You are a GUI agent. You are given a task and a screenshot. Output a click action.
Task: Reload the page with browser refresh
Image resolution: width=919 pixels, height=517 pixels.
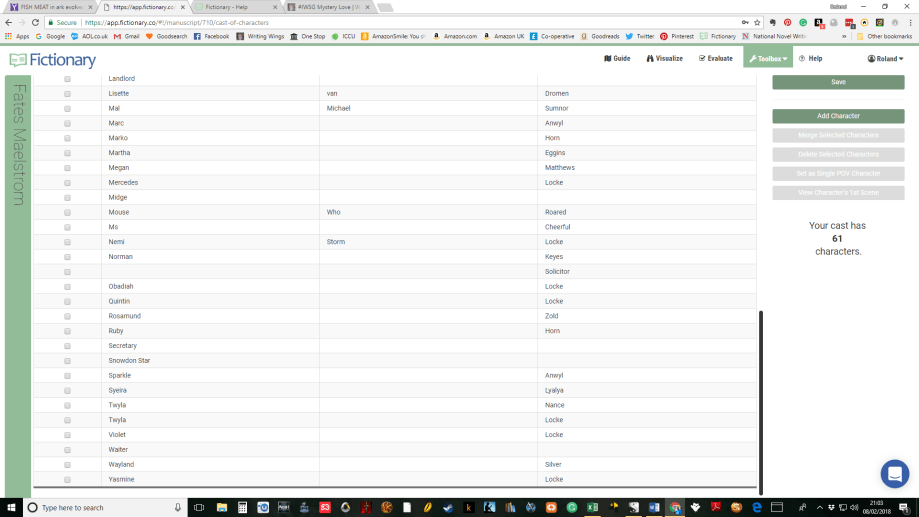pos(35,22)
